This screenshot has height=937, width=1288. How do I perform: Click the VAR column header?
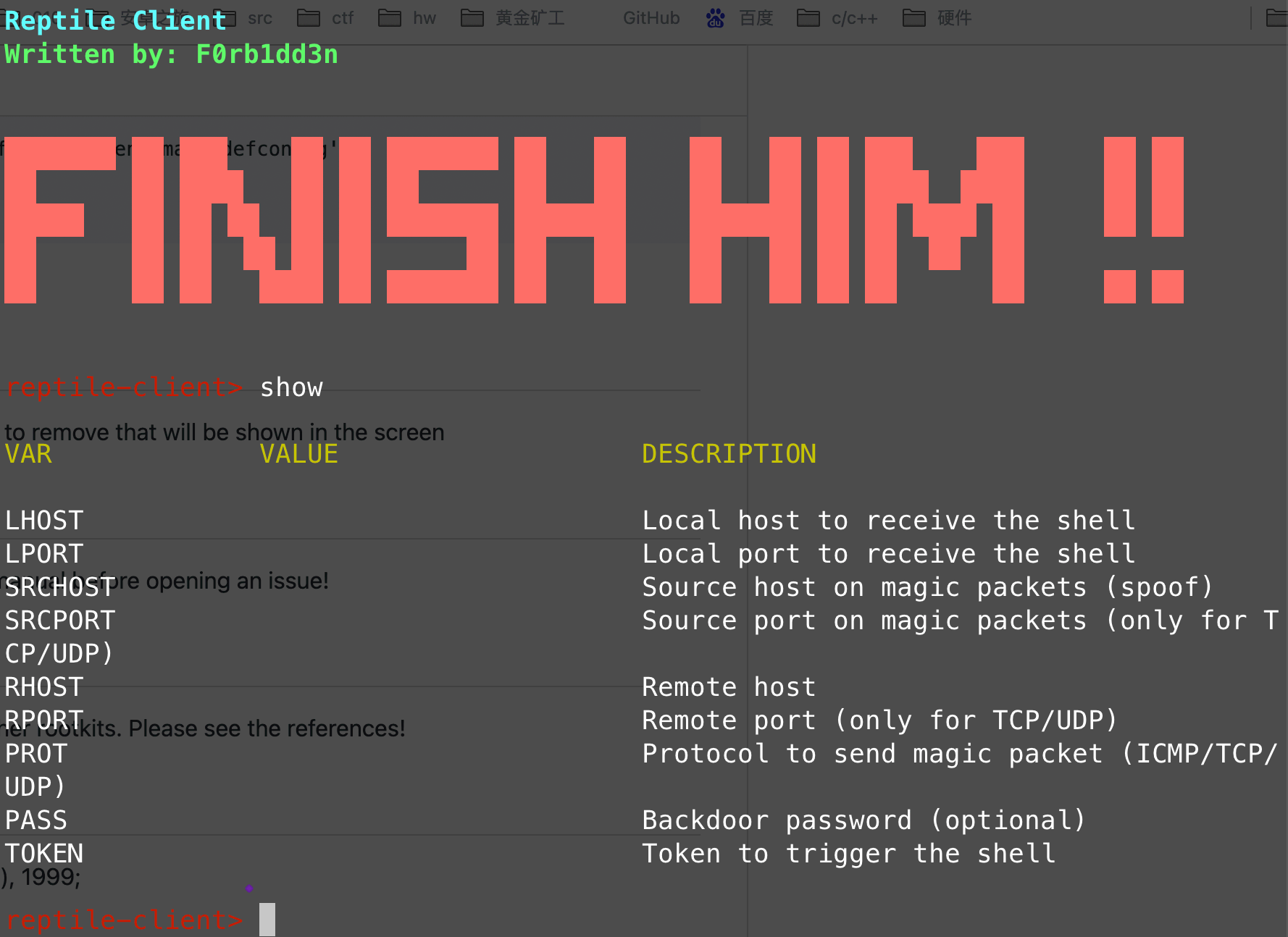pyautogui.click(x=28, y=454)
